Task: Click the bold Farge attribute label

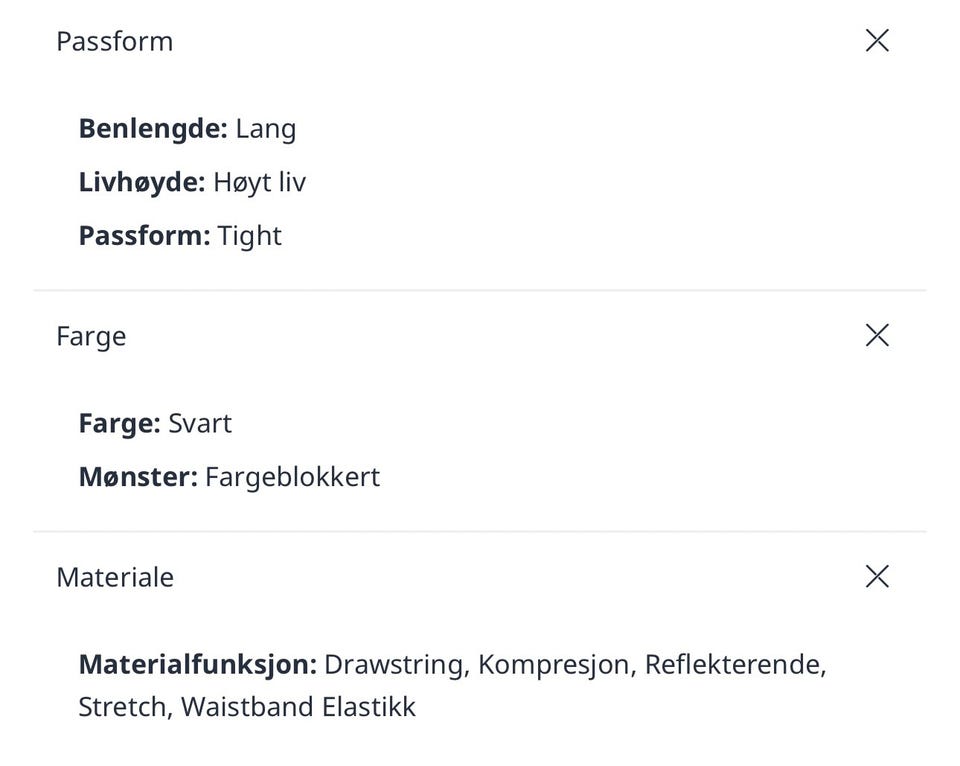Action: click(119, 423)
